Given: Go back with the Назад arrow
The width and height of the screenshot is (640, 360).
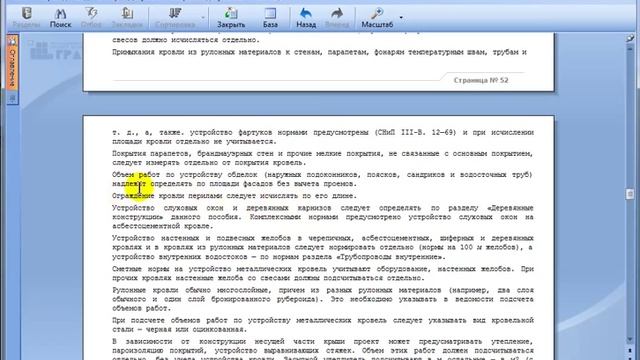Looking at the screenshot, I should pyautogui.click(x=306, y=18).
